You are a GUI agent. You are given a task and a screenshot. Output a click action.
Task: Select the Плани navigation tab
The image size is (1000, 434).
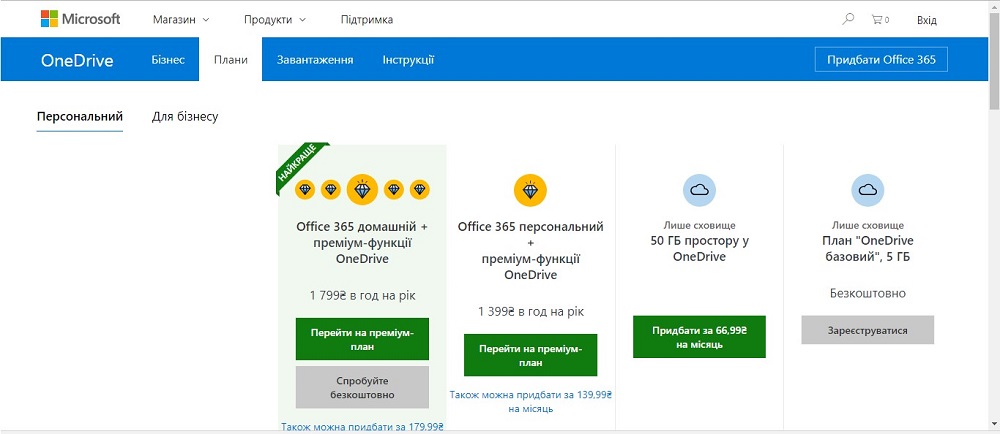click(230, 59)
